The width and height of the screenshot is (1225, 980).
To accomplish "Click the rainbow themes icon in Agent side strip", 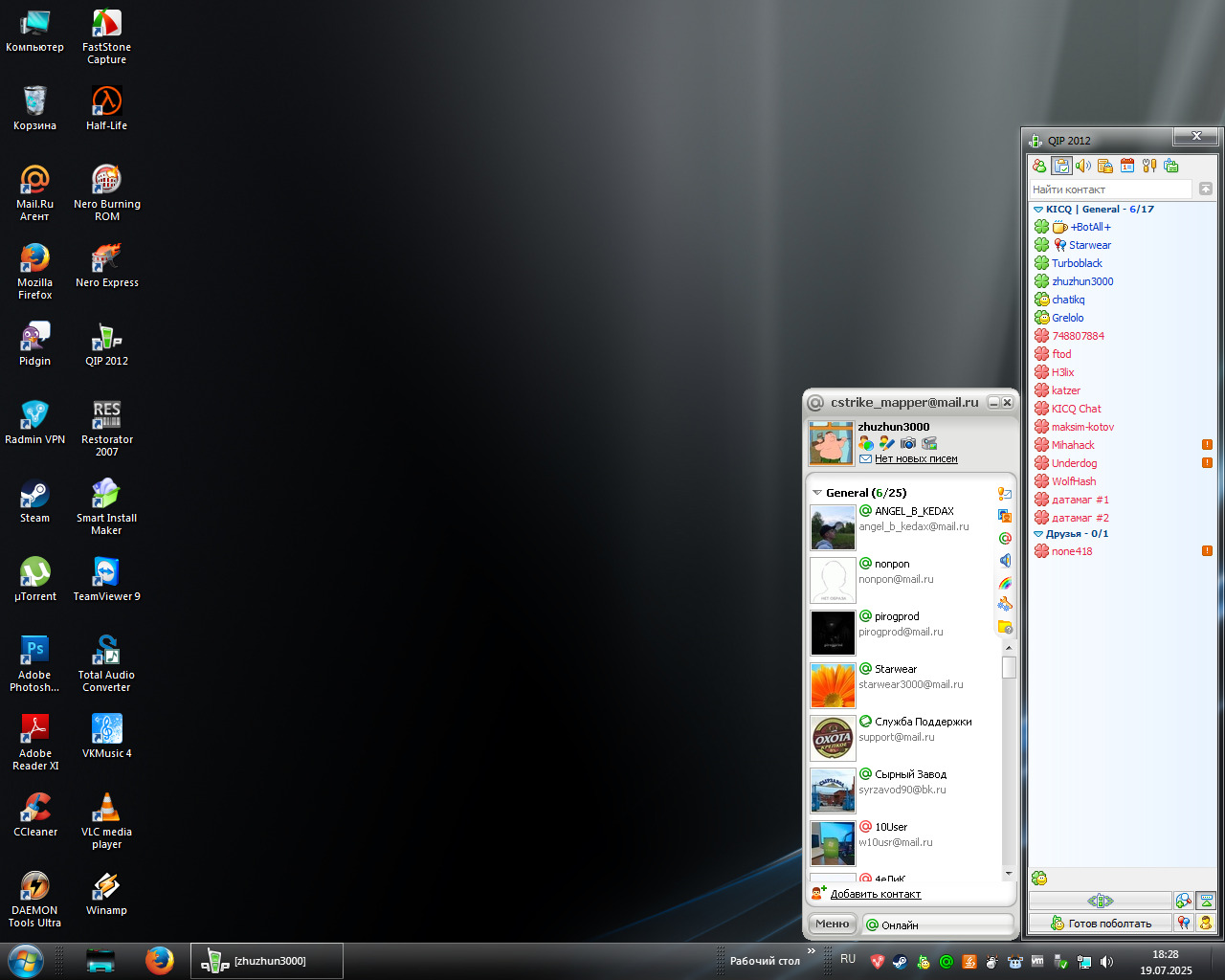I will (1005, 583).
